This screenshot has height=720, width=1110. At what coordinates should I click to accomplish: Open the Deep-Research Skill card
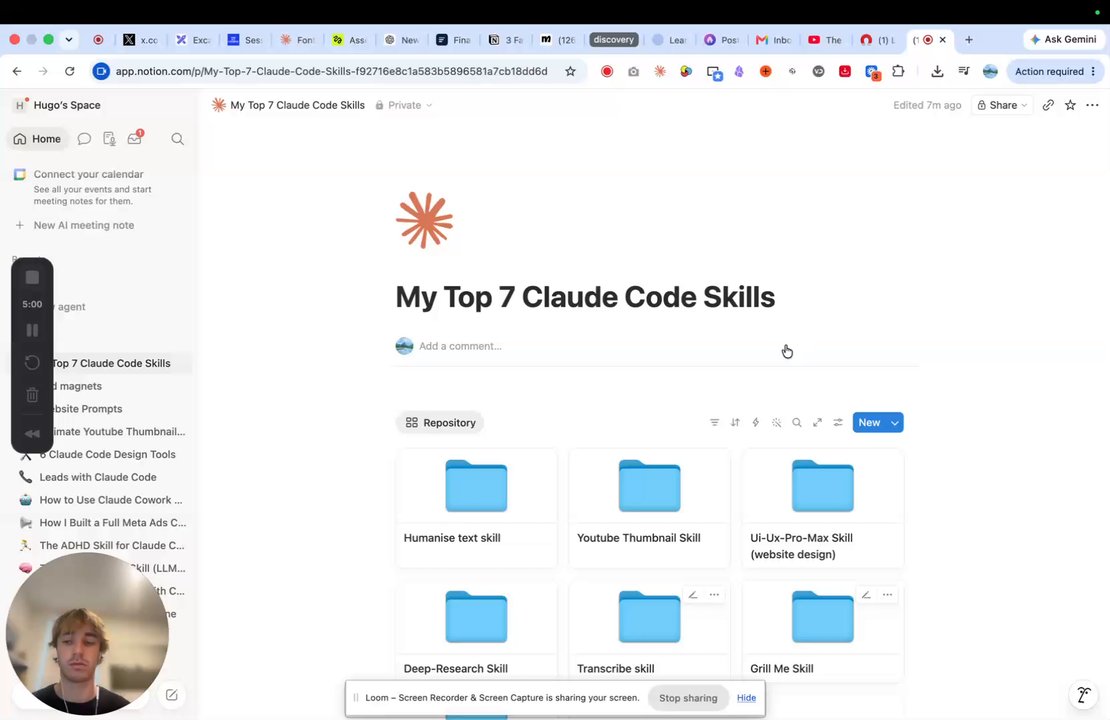(x=476, y=631)
